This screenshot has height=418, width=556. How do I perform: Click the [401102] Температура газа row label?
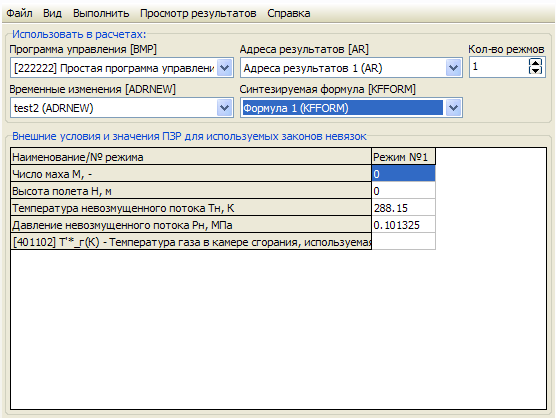(x=191, y=242)
